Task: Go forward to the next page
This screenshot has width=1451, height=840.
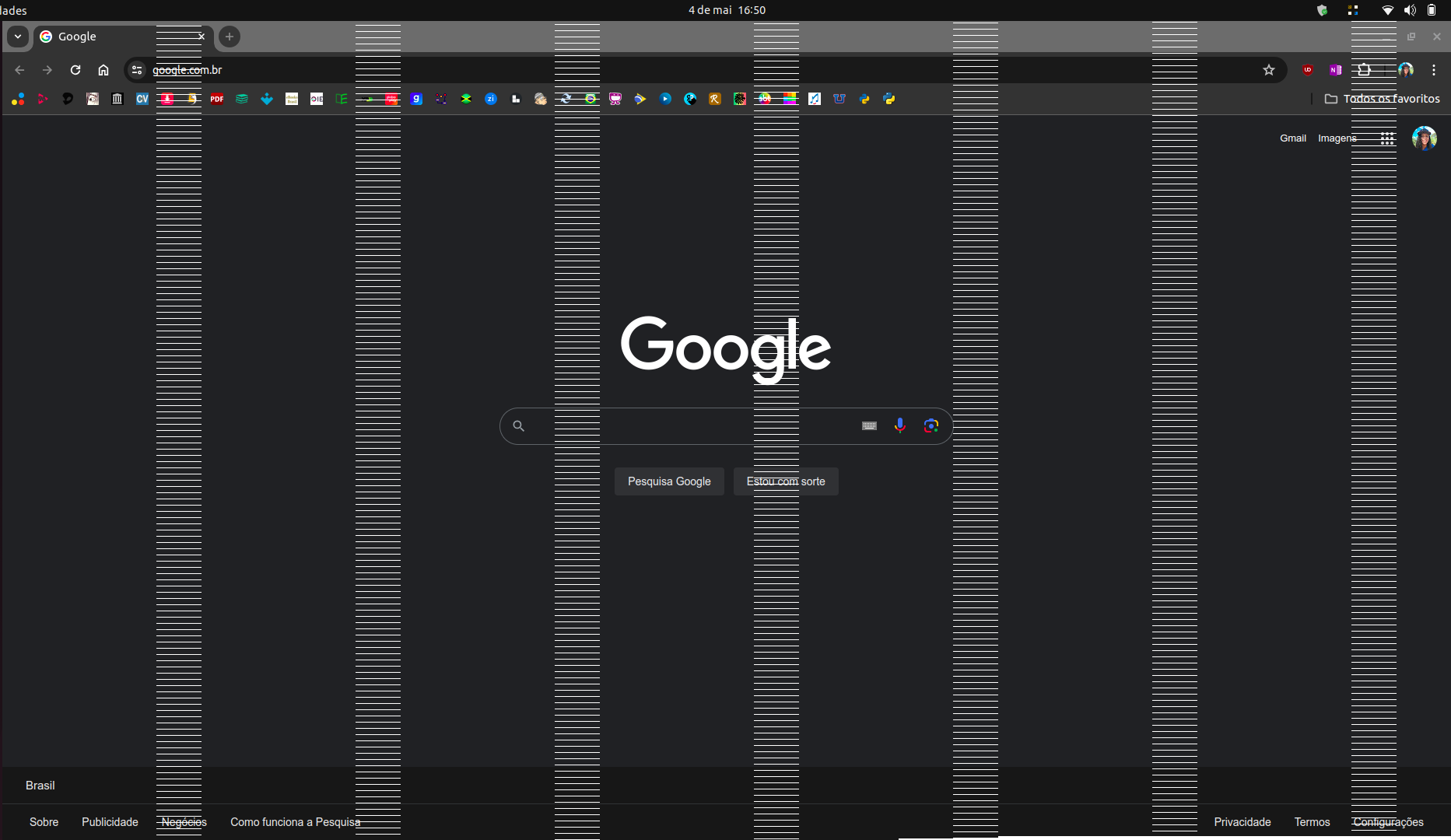Action: point(47,70)
